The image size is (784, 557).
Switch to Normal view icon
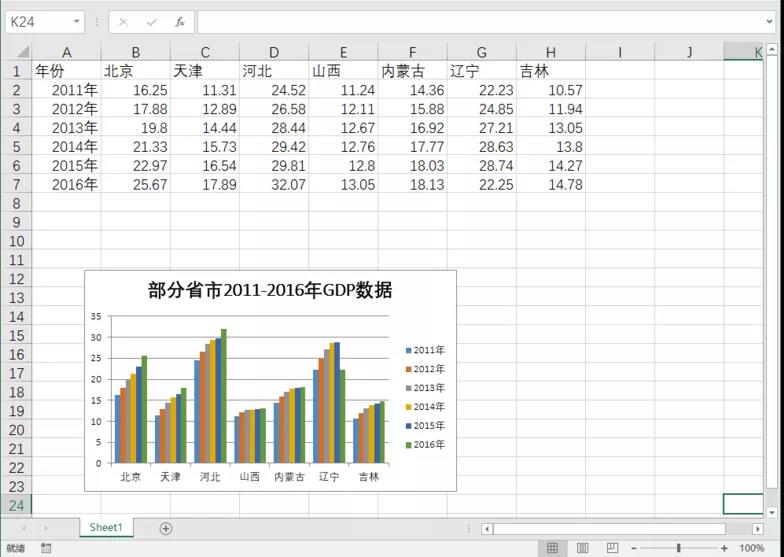pyautogui.click(x=552, y=548)
